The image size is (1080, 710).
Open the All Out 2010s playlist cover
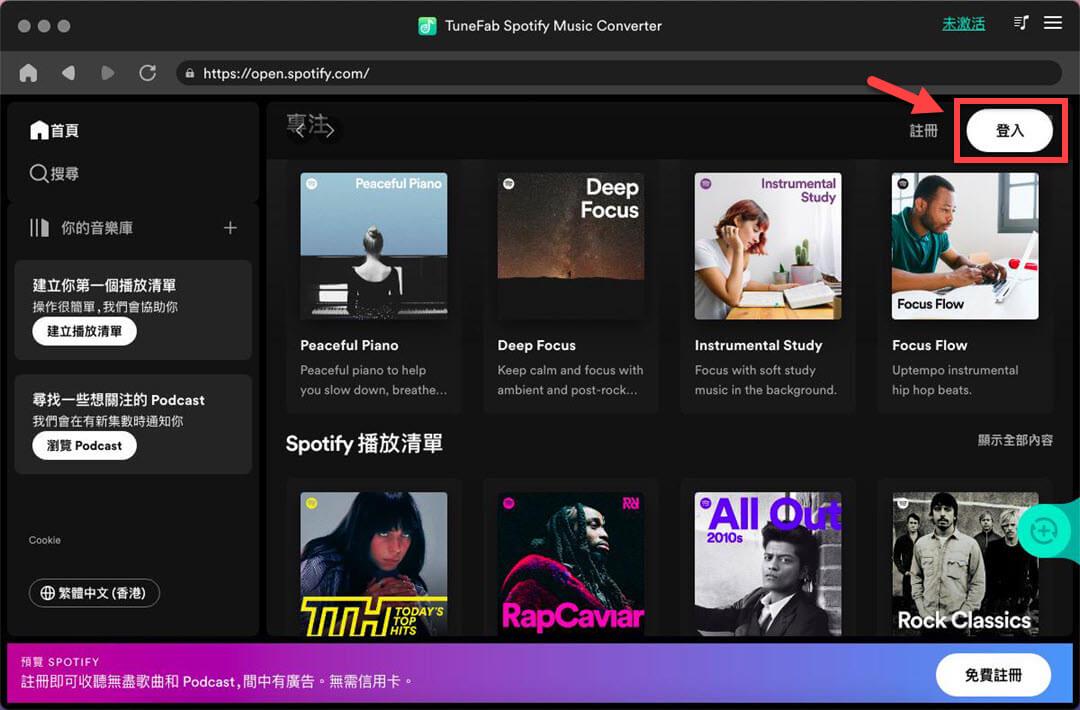[768, 563]
